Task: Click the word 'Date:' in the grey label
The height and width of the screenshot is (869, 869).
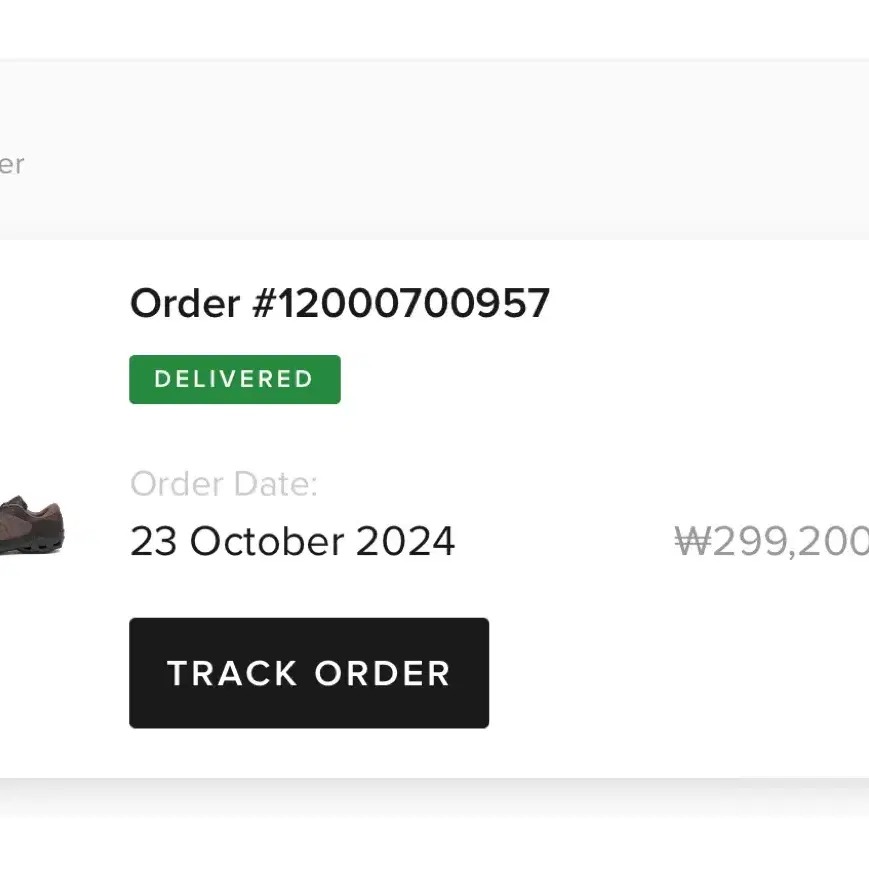Action: (276, 484)
